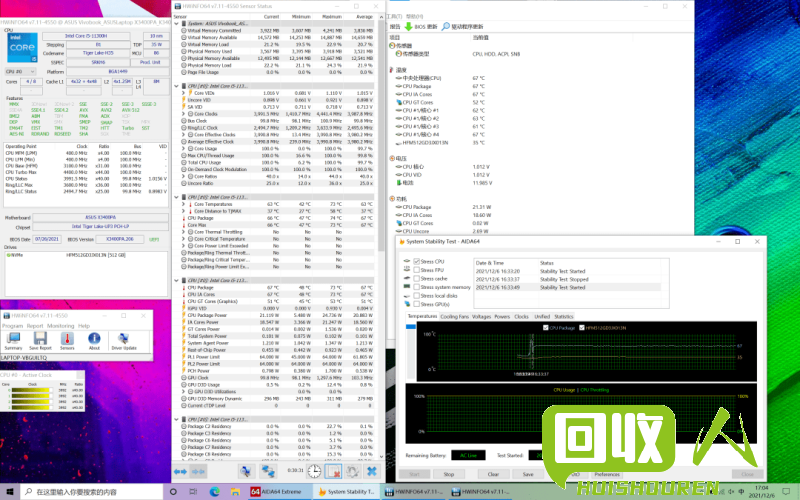Click the Intel Core i5-11300H name field
This screenshot has height=500, width=800.
86,36
